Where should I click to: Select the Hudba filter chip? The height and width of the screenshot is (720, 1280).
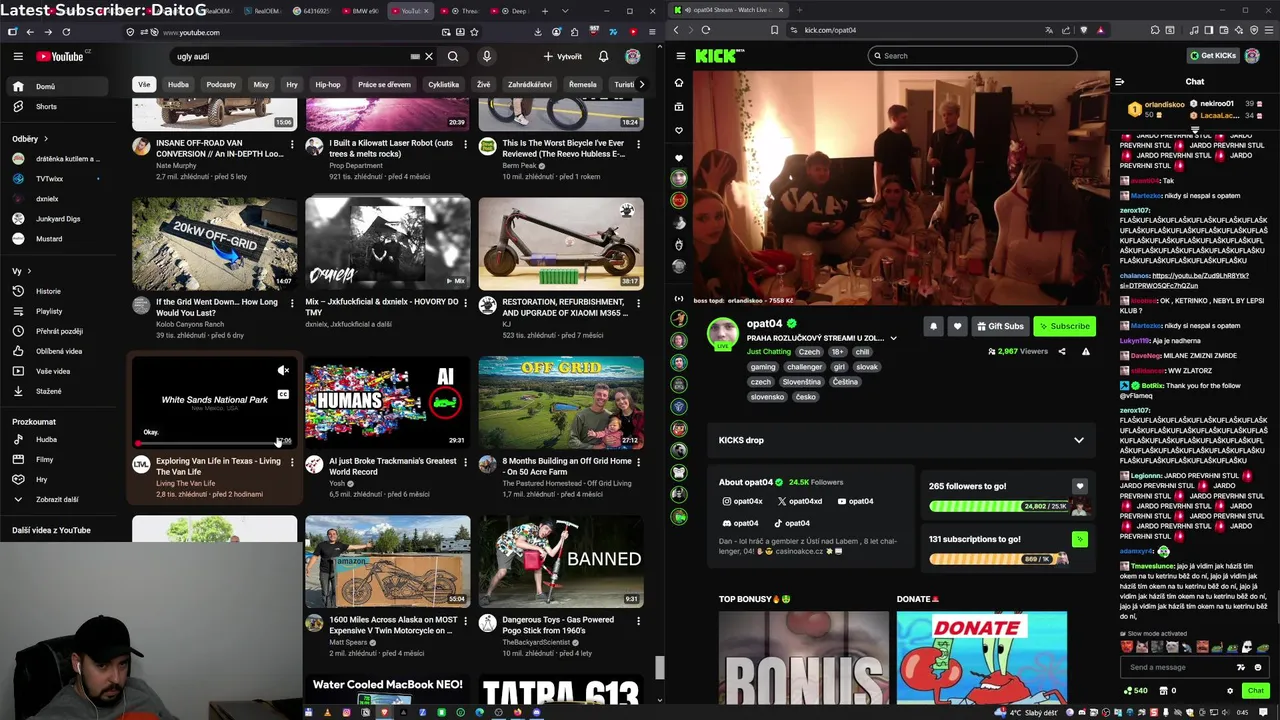click(x=178, y=85)
